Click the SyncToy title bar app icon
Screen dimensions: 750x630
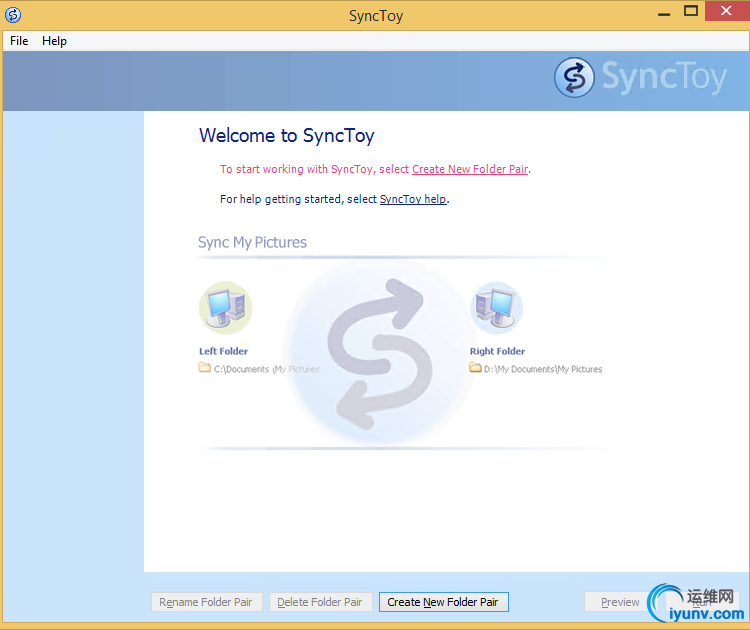[x=13, y=15]
